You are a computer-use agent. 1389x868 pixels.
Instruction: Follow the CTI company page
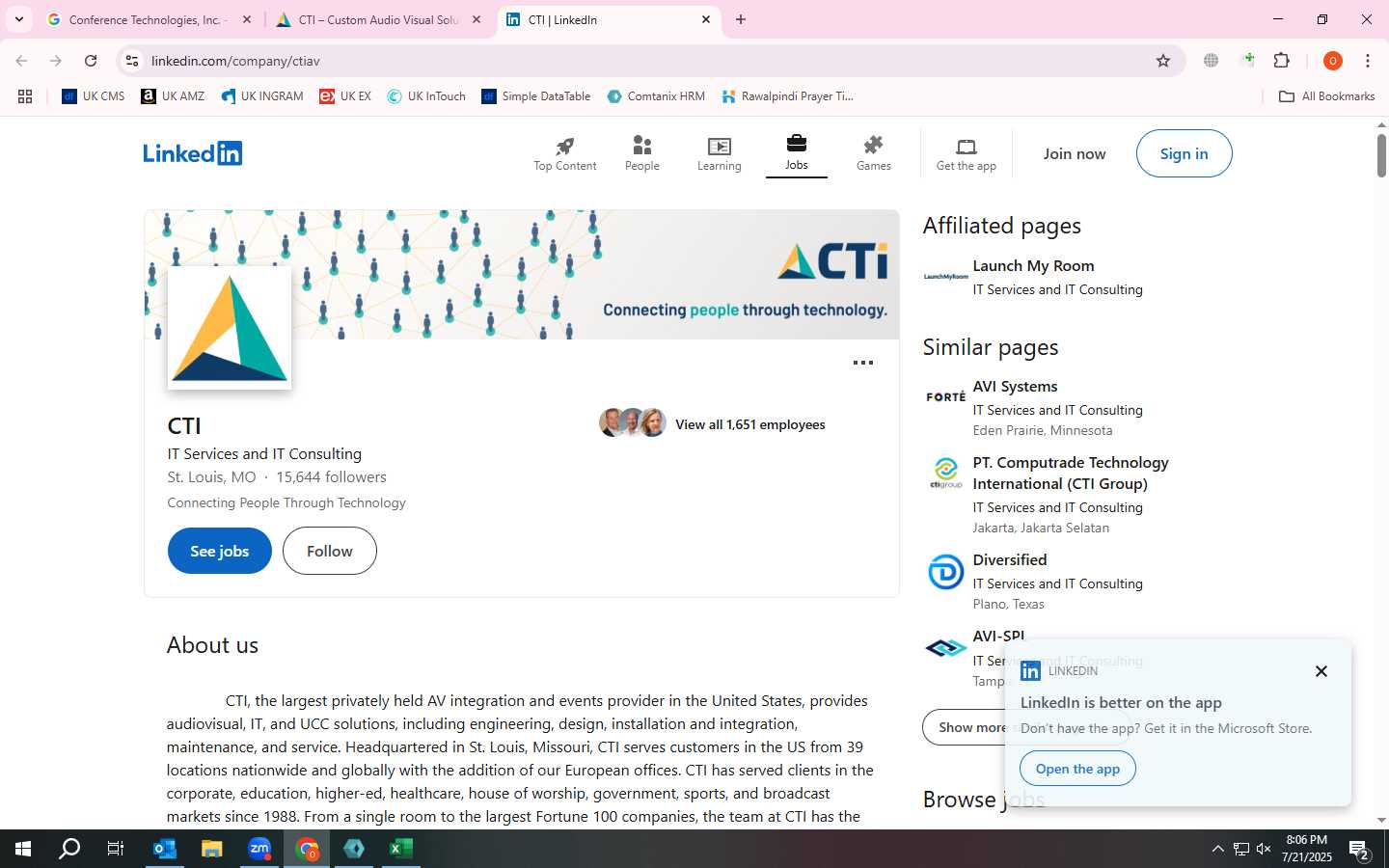pos(330,551)
